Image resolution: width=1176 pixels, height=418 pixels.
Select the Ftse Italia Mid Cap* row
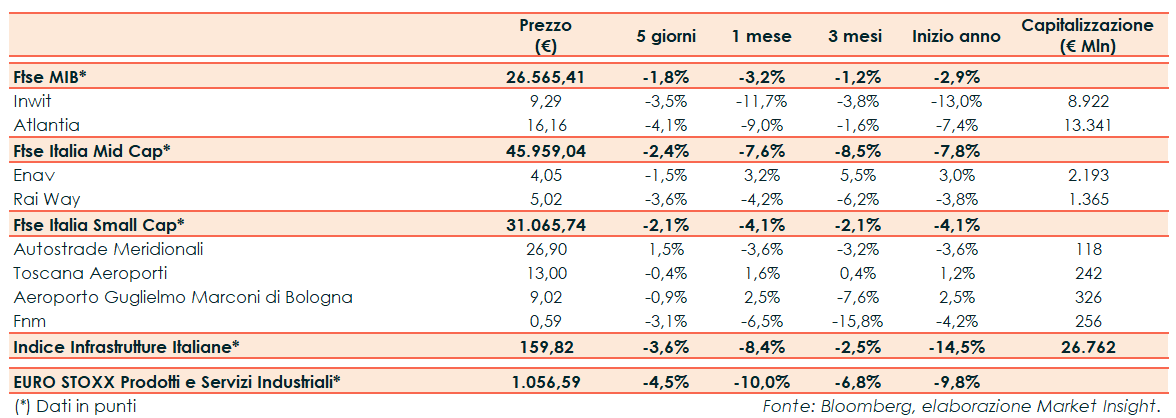91,150
